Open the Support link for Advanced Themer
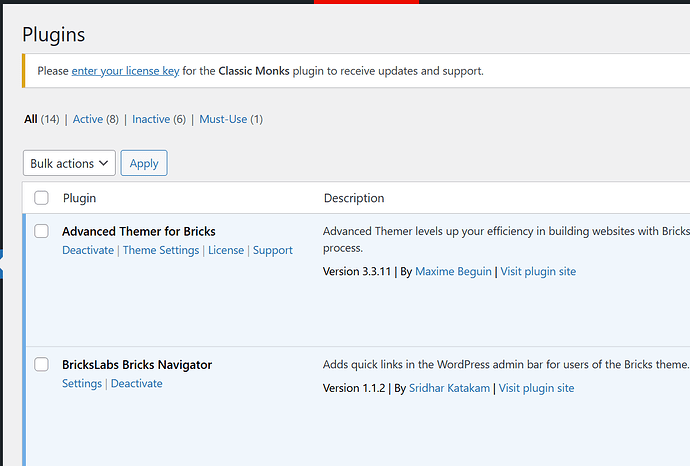Screen dimensions: 690x466 272,250
